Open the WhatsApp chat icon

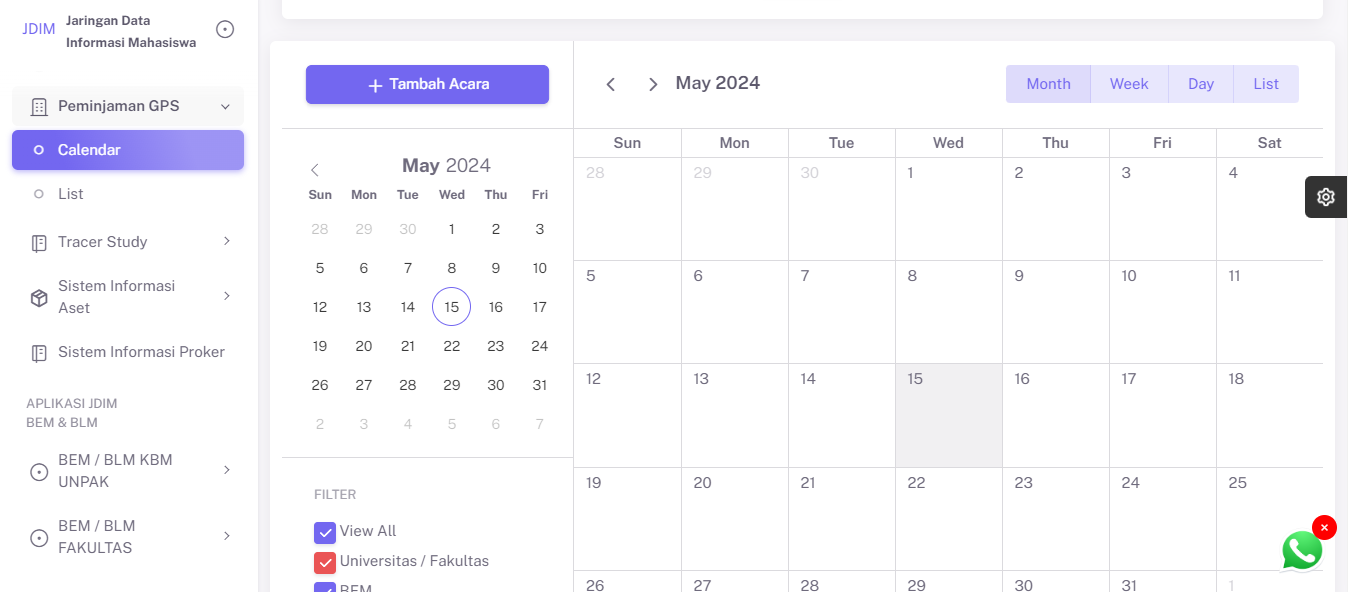1301,551
